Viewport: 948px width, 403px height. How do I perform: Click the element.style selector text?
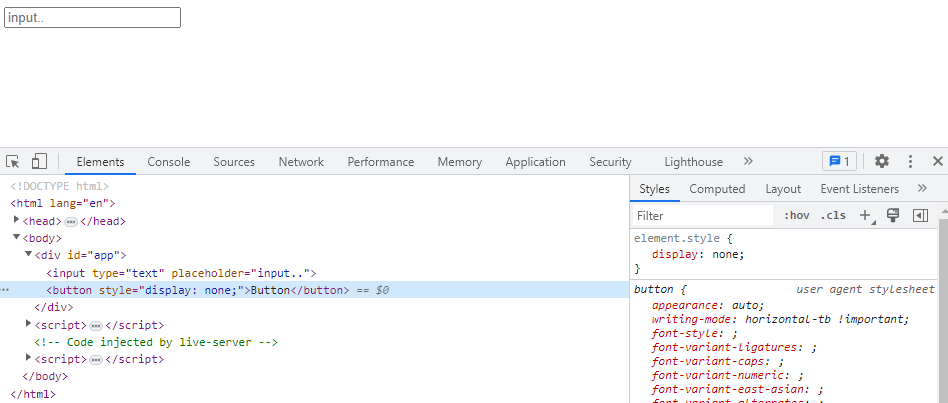point(676,238)
